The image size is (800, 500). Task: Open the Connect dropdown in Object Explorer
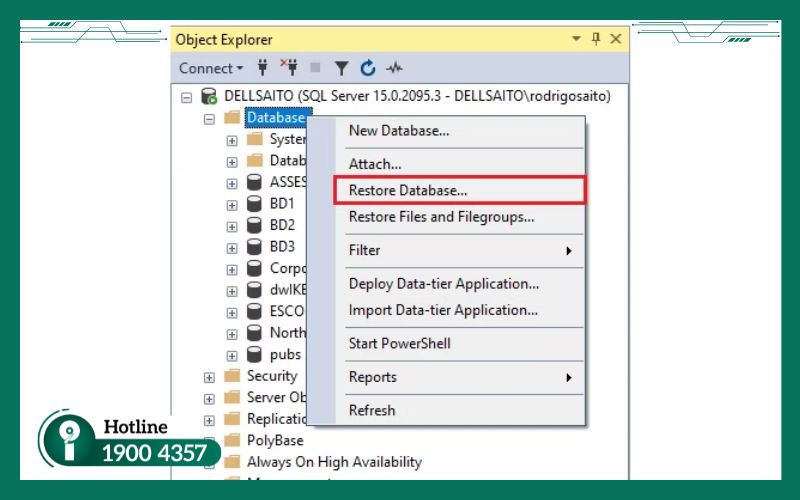211,68
